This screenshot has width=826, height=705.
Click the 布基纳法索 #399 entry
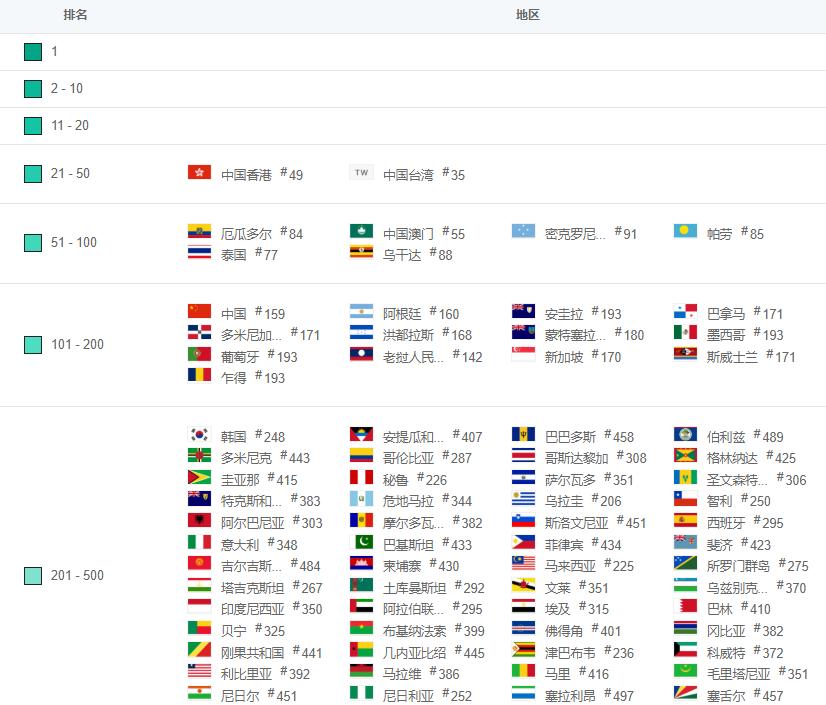tap(417, 629)
